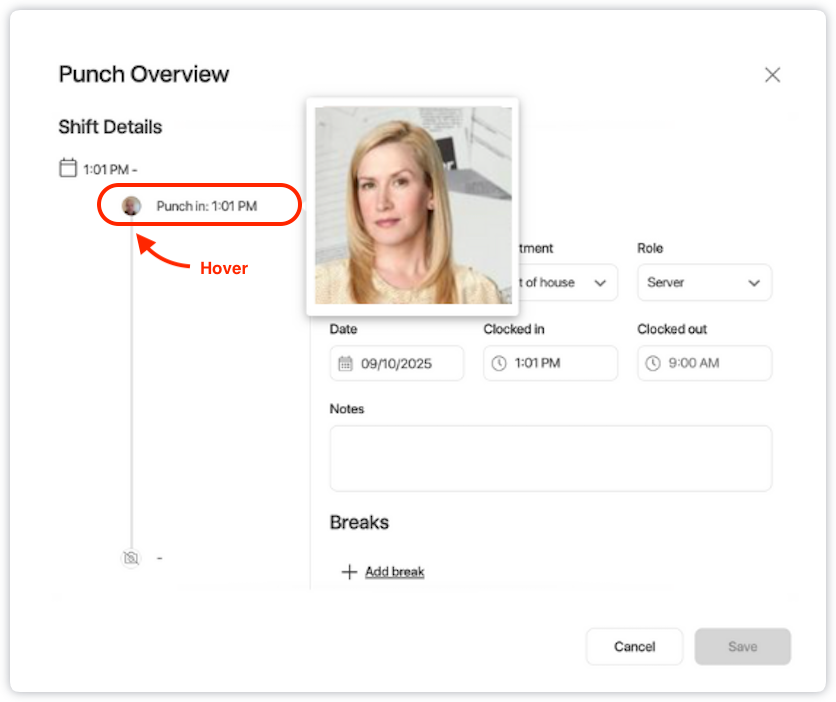Focus the Notes text area

click(550, 458)
